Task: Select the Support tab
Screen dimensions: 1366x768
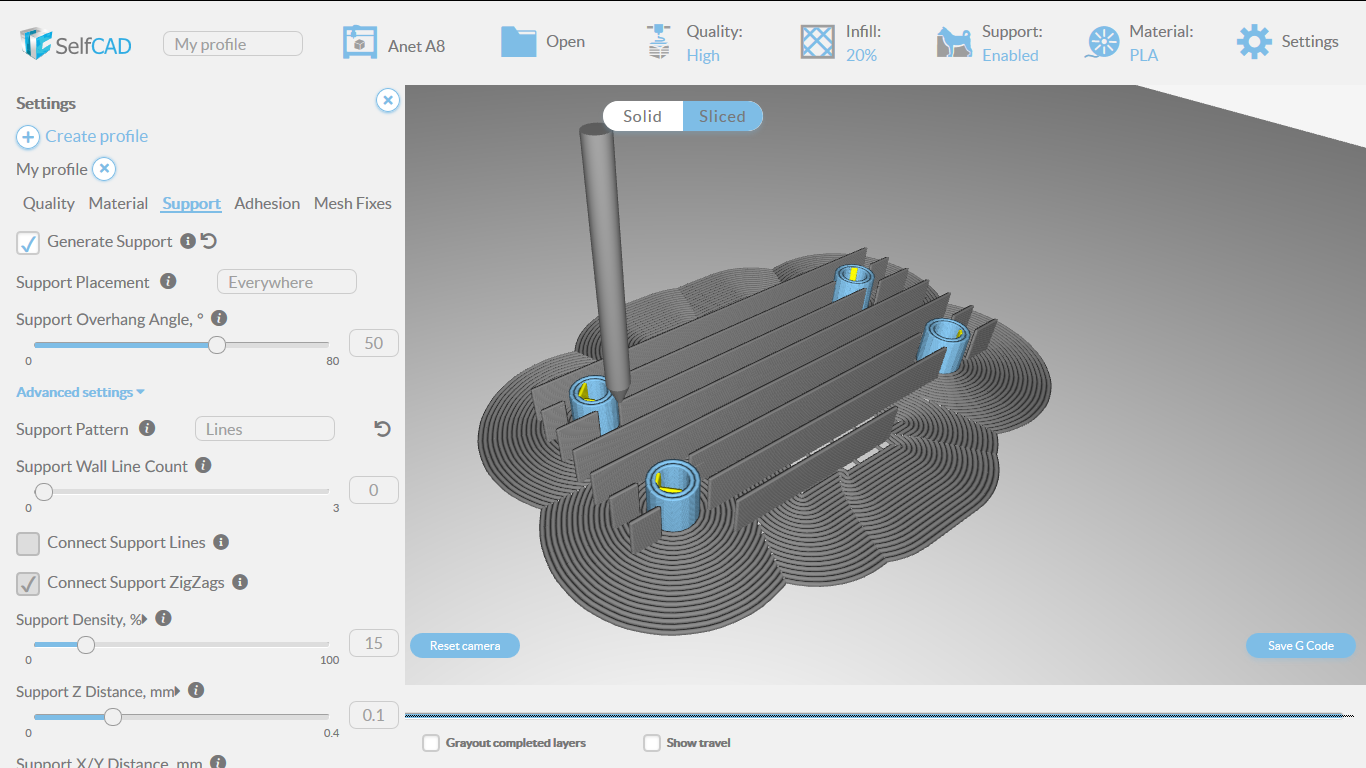Action: click(191, 203)
